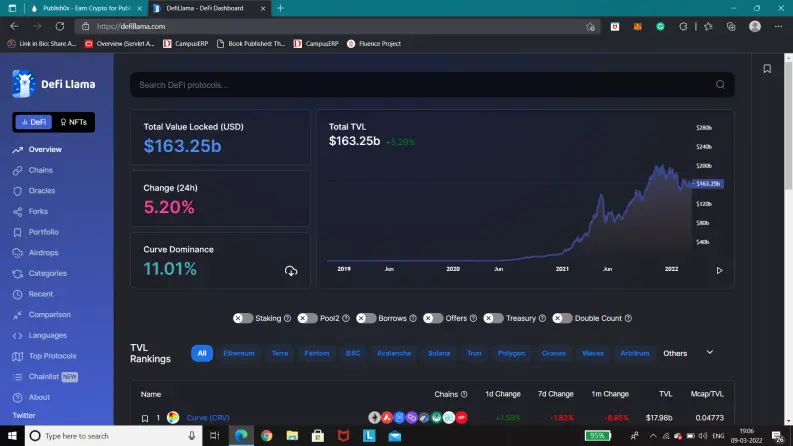
Task: Click the Windows search box
Action: pos(113,435)
